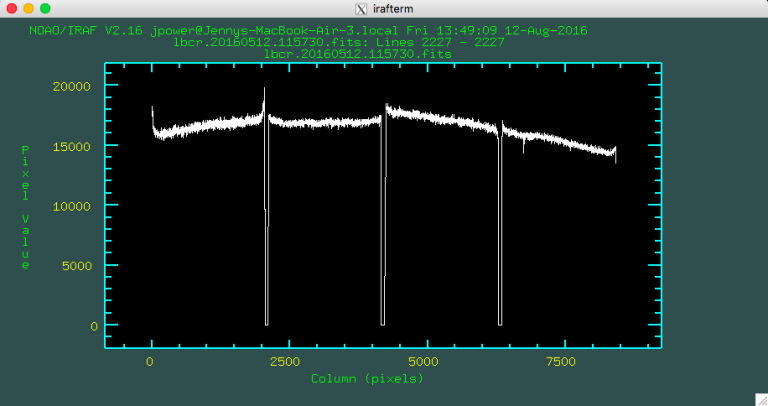Viewport: 768px width, 406px height.
Task: Click the 'Column (pixels)' axis label
Action: (x=367, y=379)
